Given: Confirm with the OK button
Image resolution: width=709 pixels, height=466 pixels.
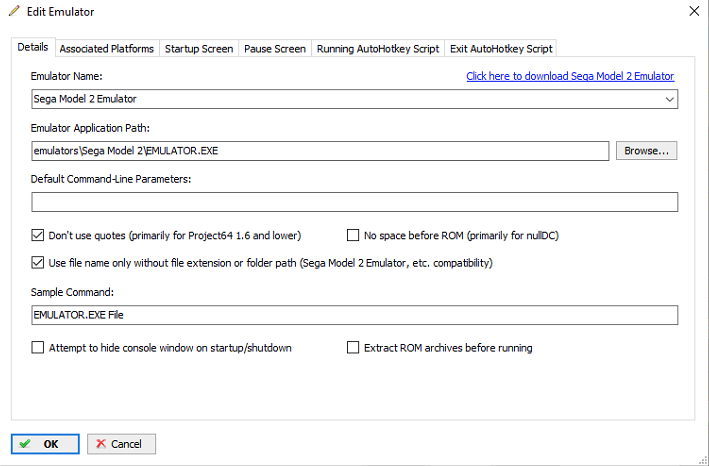Looking at the screenshot, I should pos(45,444).
